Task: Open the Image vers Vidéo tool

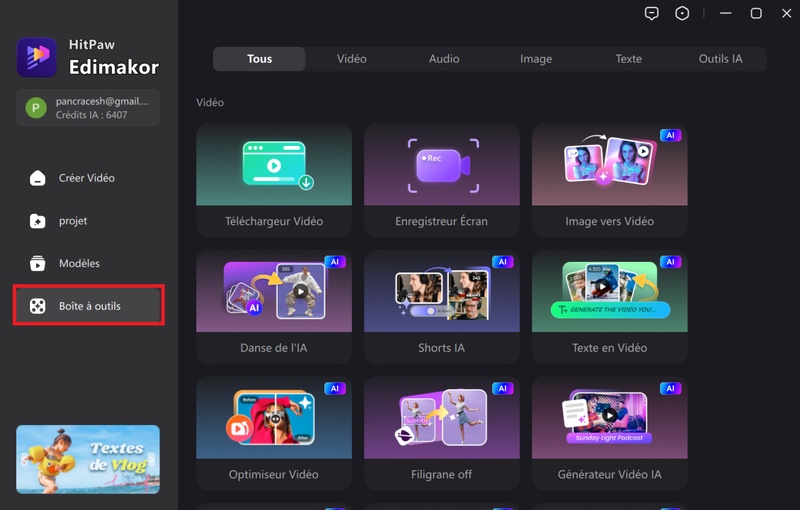Action: pos(609,179)
